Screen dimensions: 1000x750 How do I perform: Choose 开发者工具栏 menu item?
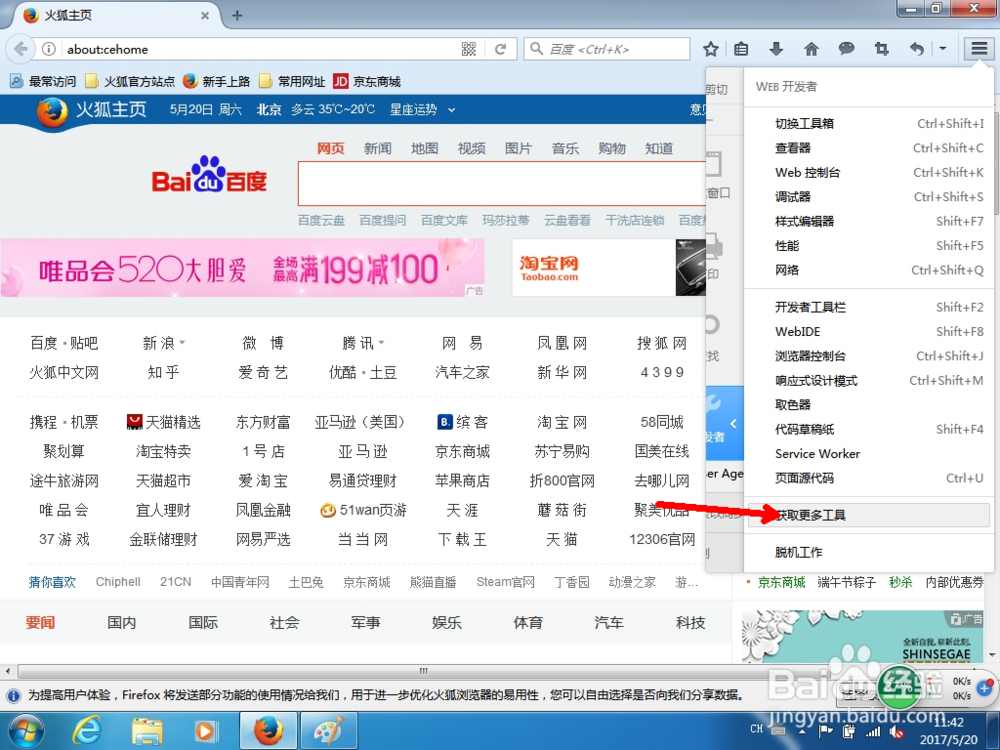click(869, 307)
